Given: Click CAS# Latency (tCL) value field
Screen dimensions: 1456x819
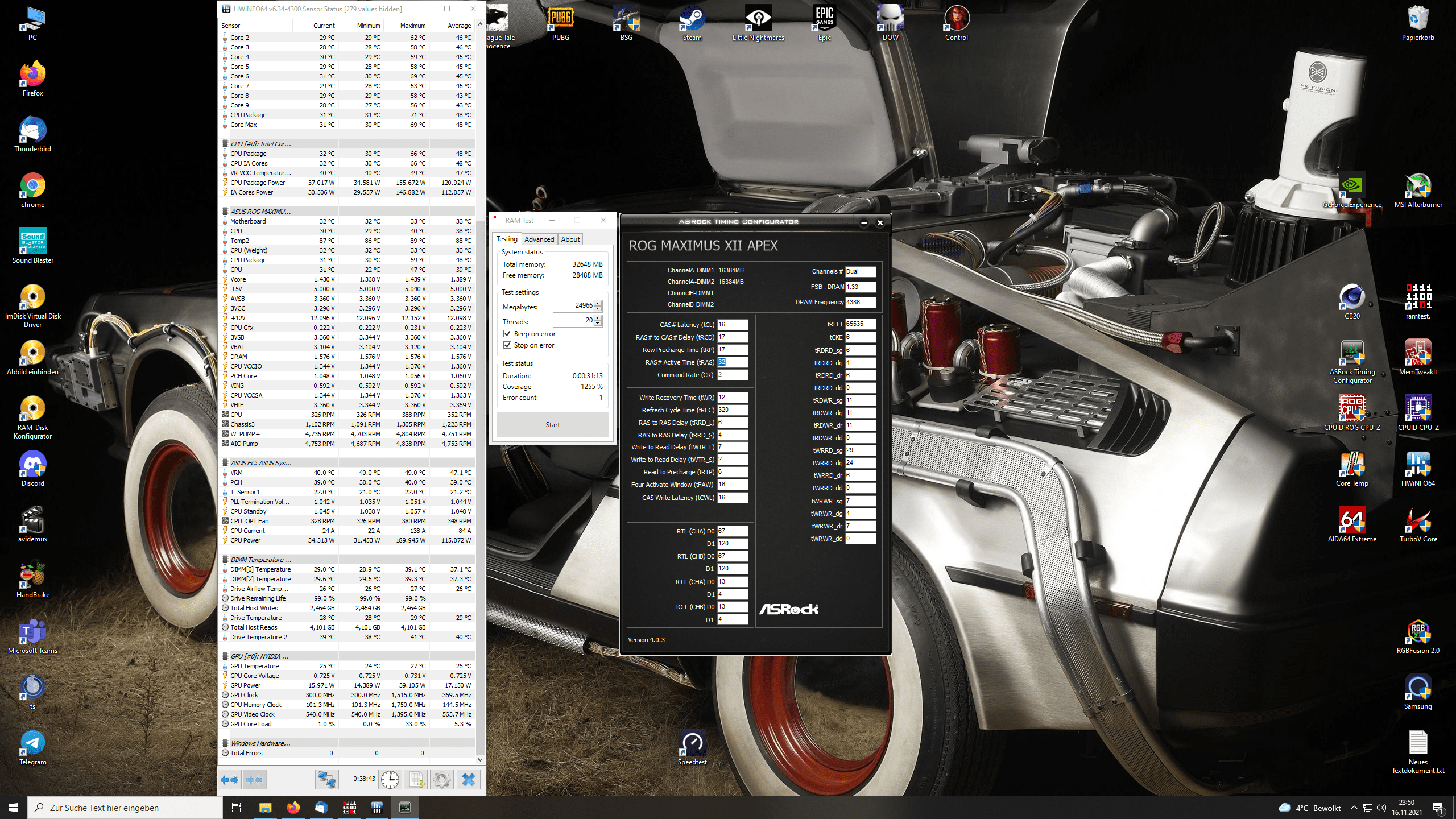Looking at the screenshot, I should tap(733, 325).
